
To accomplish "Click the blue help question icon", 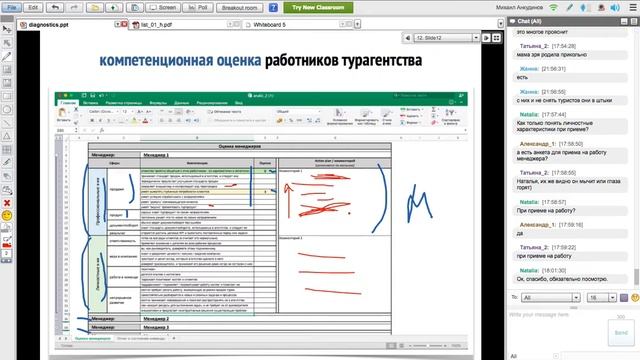I will point(273,7).
